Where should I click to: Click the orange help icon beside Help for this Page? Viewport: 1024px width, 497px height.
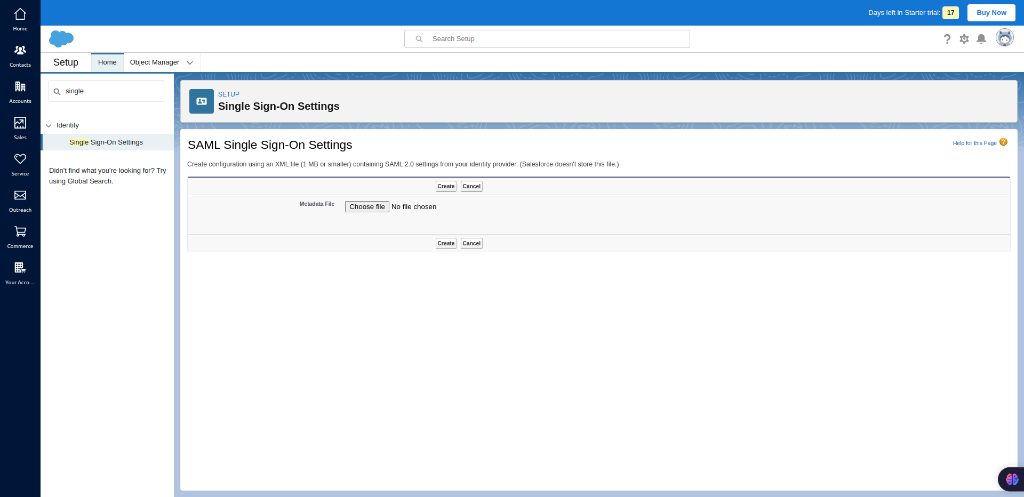click(1003, 142)
